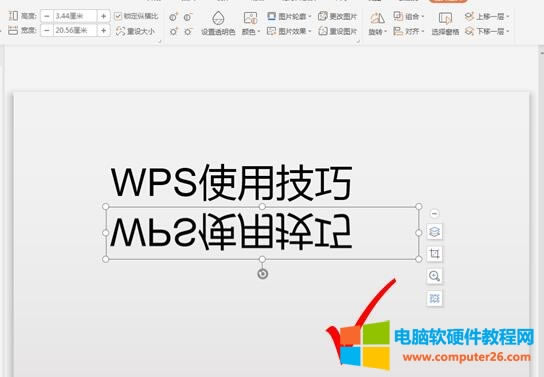This screenshot has width=544, height=377.
Task: Click the width (宽度) input field
Action: coord(75,31)
